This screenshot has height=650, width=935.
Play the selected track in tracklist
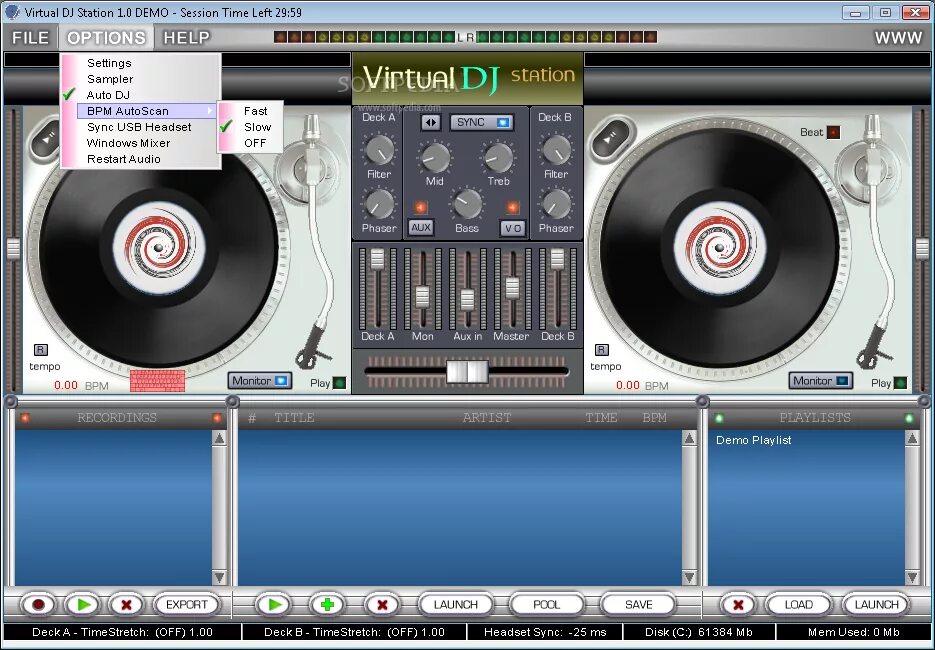(x=274, y=605)
